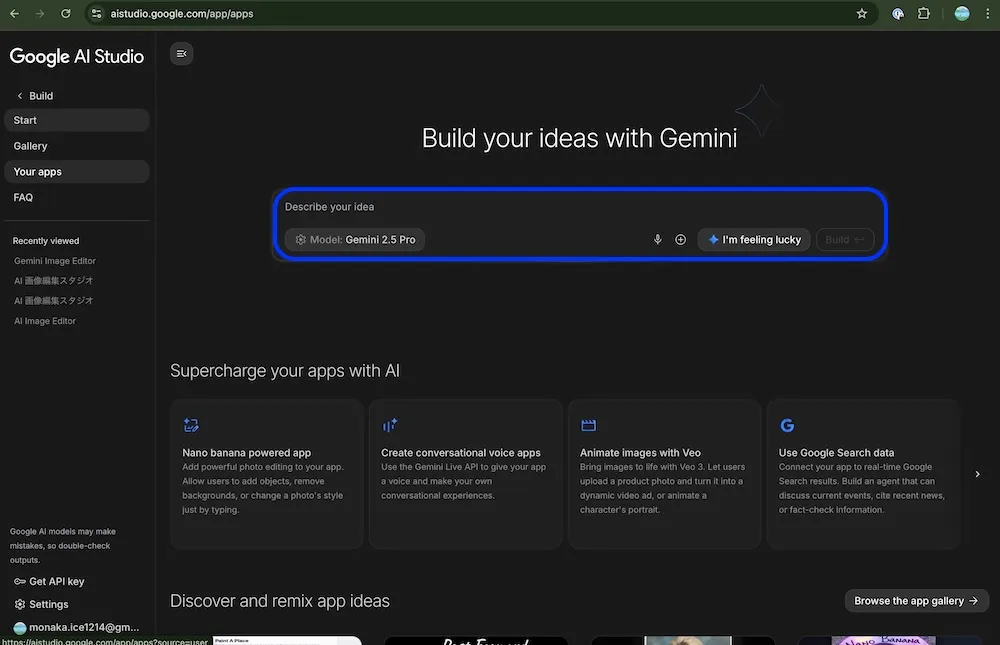Open the Gallery sidebar item
The image size is (1000, 645).
(31, 146)
